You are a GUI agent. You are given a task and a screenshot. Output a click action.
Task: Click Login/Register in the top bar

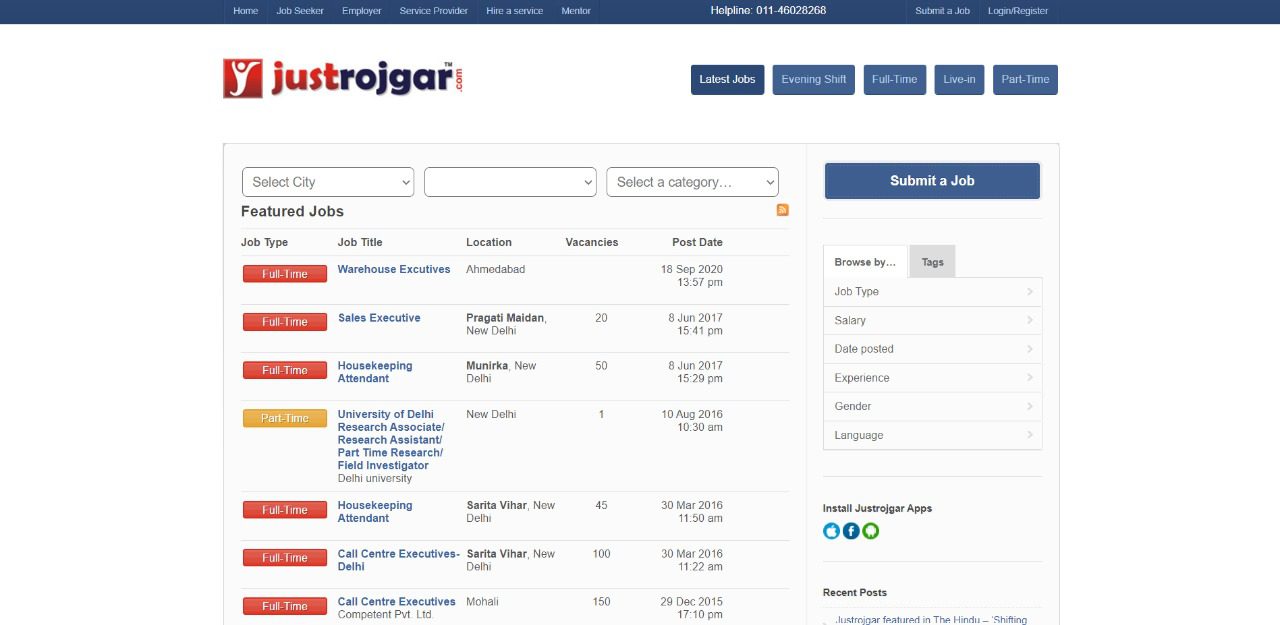click(x=1018, y=11)
